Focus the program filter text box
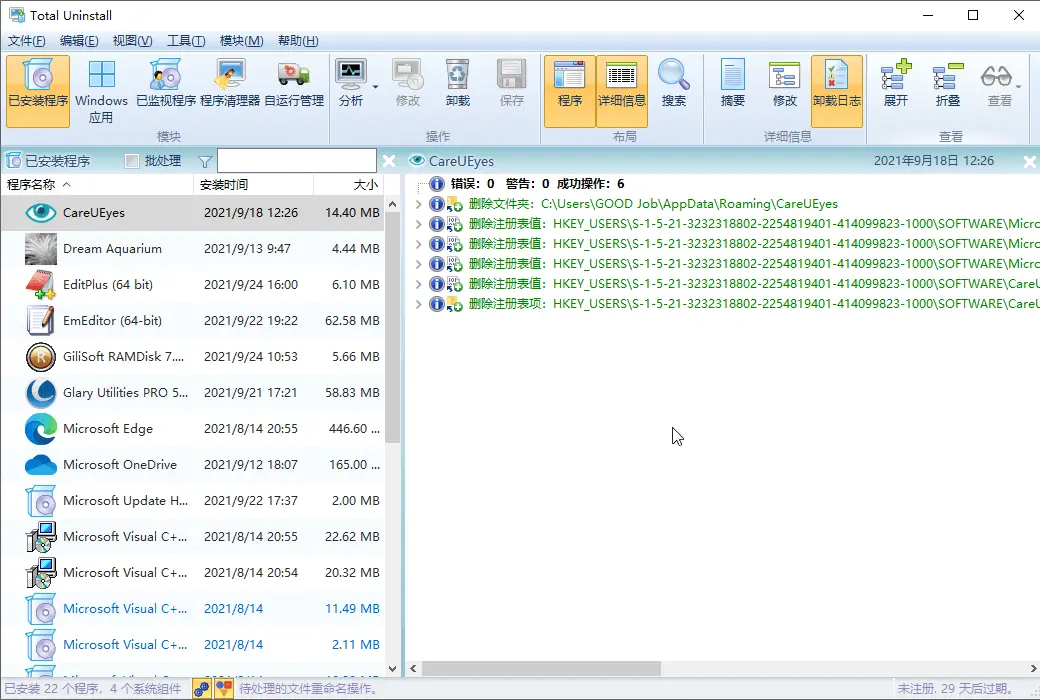Image resolution: width=1040 pixels, height=700 pixels. 296,161
